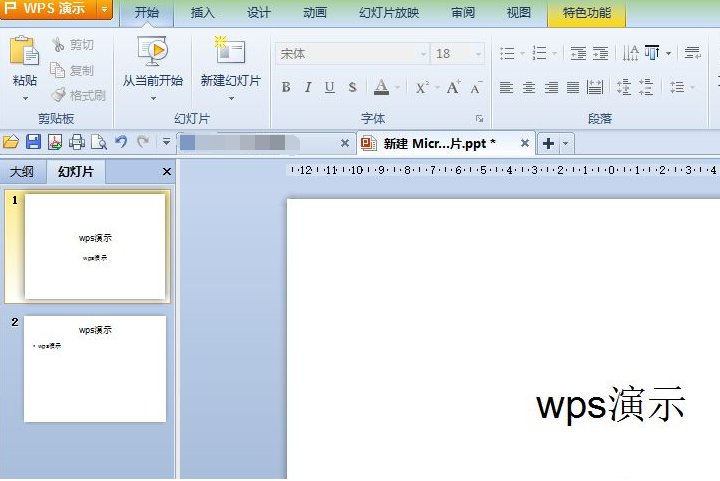Toggle Bold formatting
720x481 pixels.
(286, 87)
